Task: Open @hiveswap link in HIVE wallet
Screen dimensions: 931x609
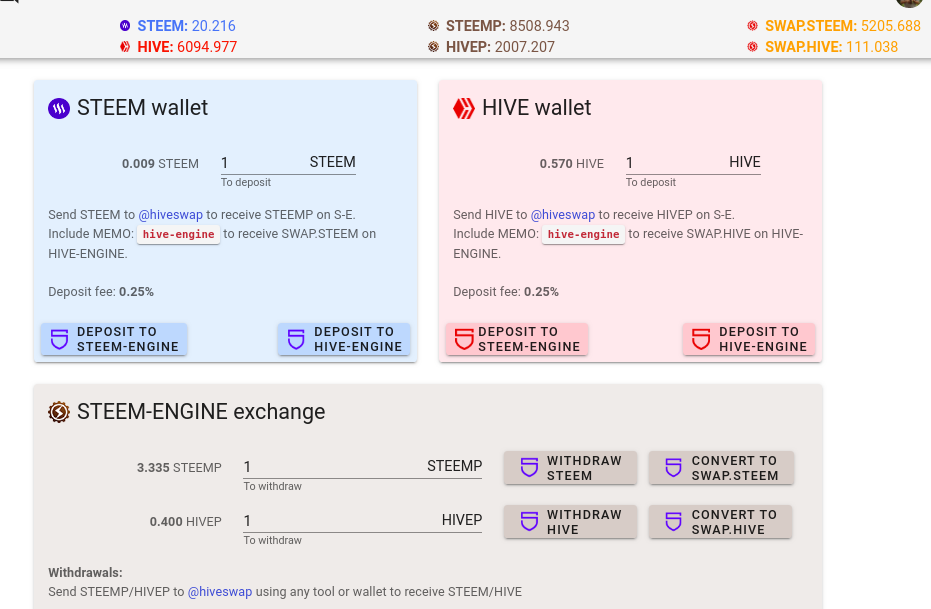Action: [563, 215]
